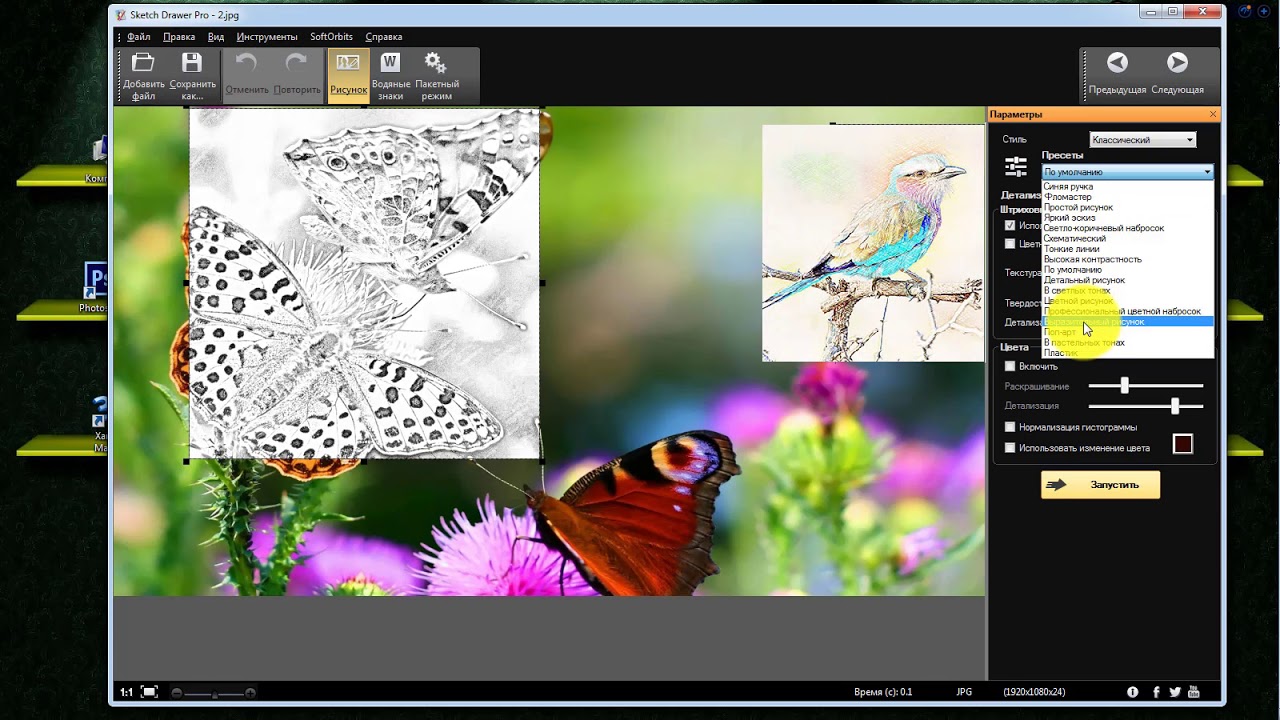Choose Поп-арт preset from the list
The width and height of the screenshot is (1280, 720).
(x=1060, y=332)
